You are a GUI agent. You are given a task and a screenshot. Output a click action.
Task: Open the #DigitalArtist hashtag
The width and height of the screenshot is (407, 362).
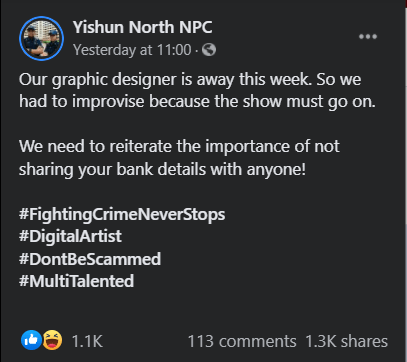point(70,236)
